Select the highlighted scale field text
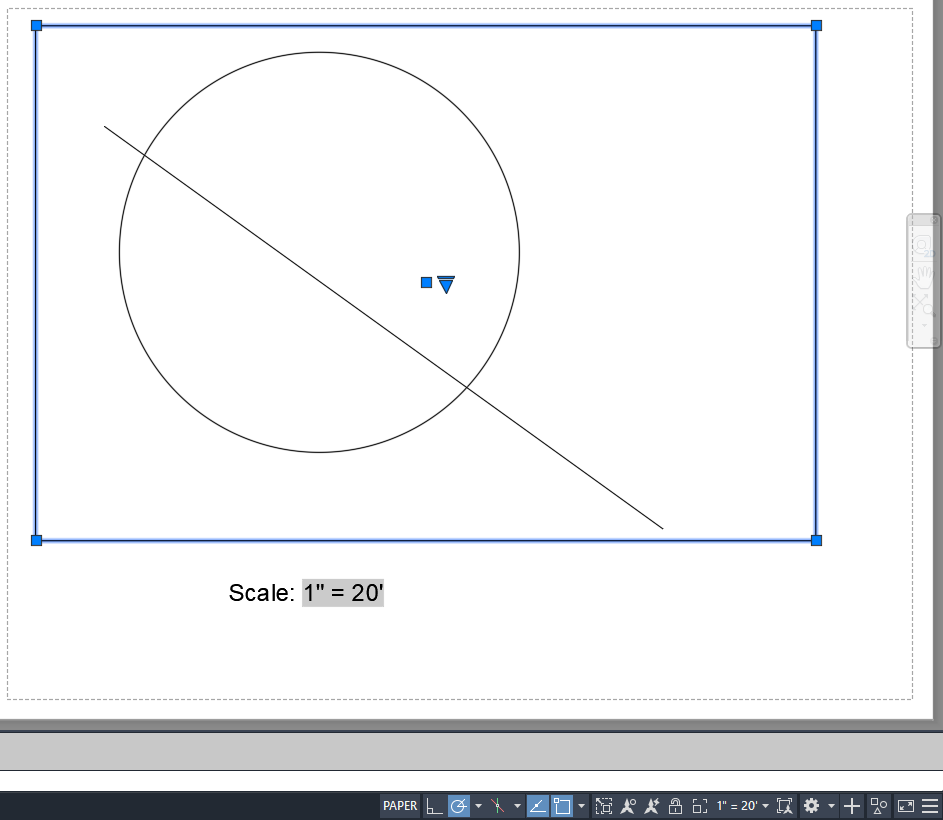Screen dimensions: 943x820 [x=342, y=592]
